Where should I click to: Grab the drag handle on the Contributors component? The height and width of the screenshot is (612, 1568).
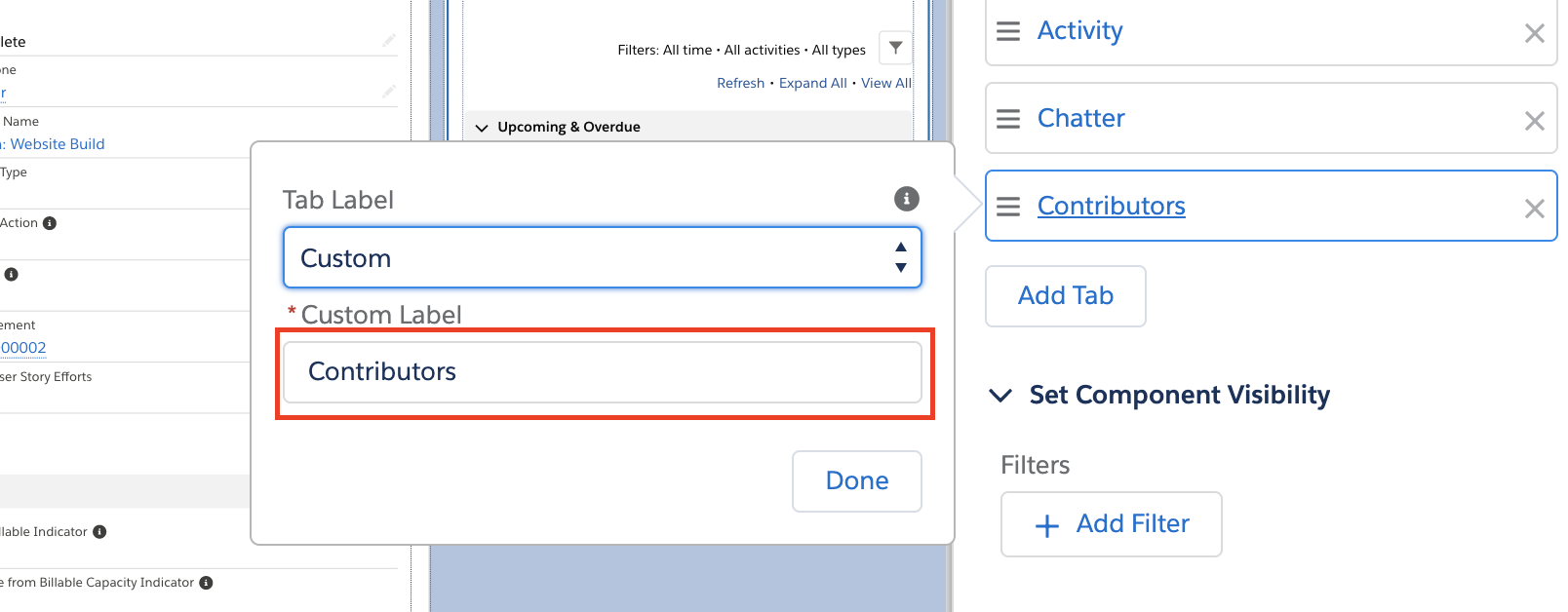[x=1007, y=206]
